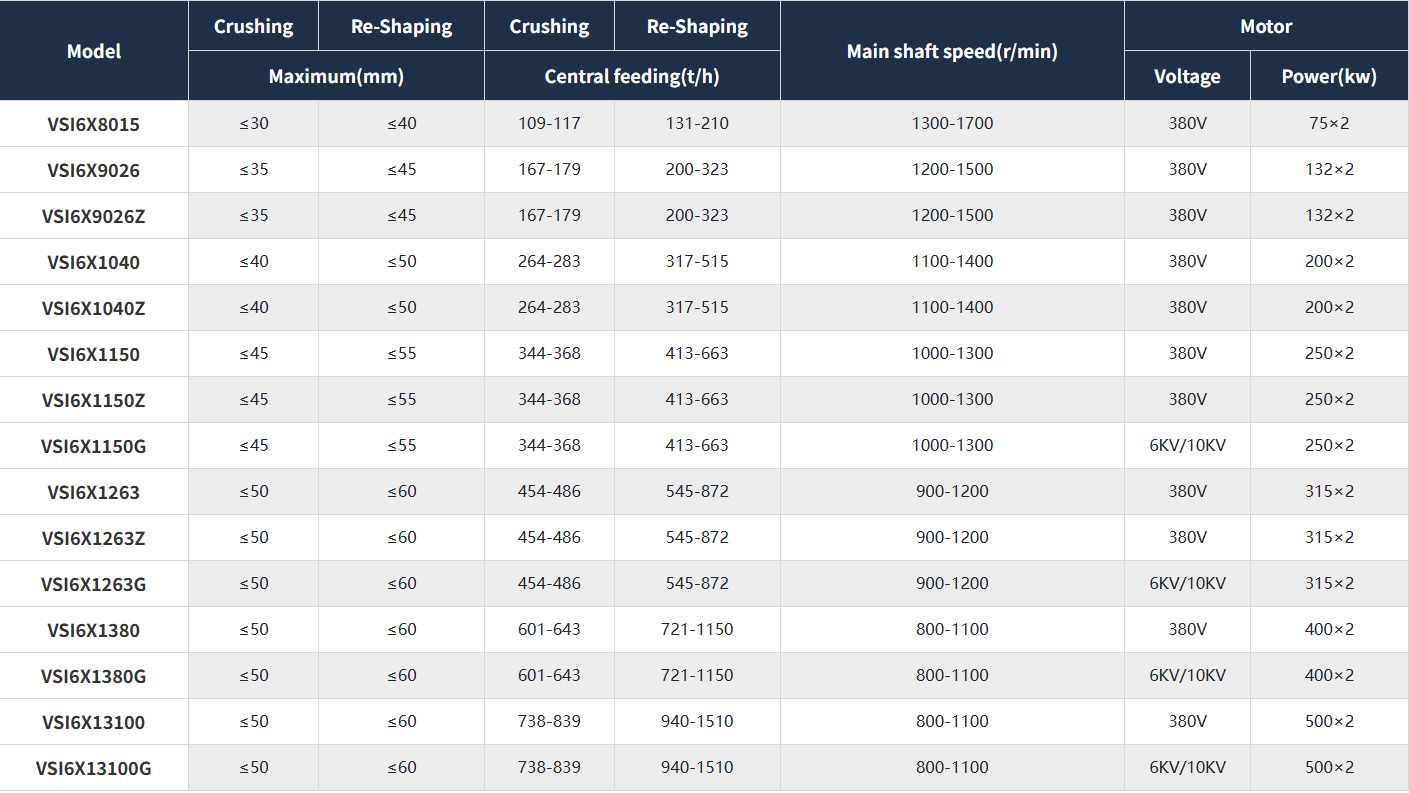Click the VSI6X1150G model cell
The height and width of the screenshot is (793, 1409).
94,446
